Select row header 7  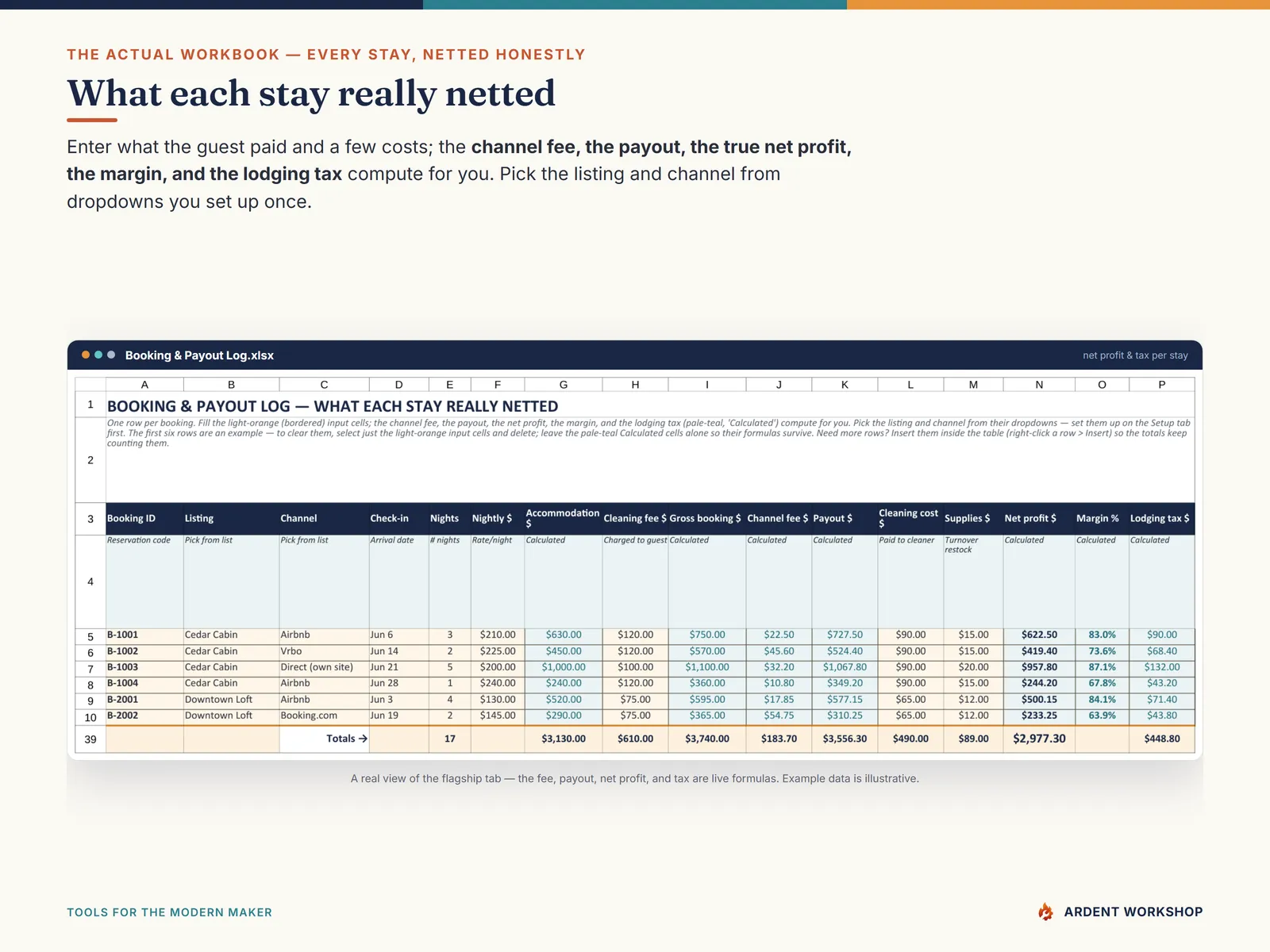coord(90,668)
